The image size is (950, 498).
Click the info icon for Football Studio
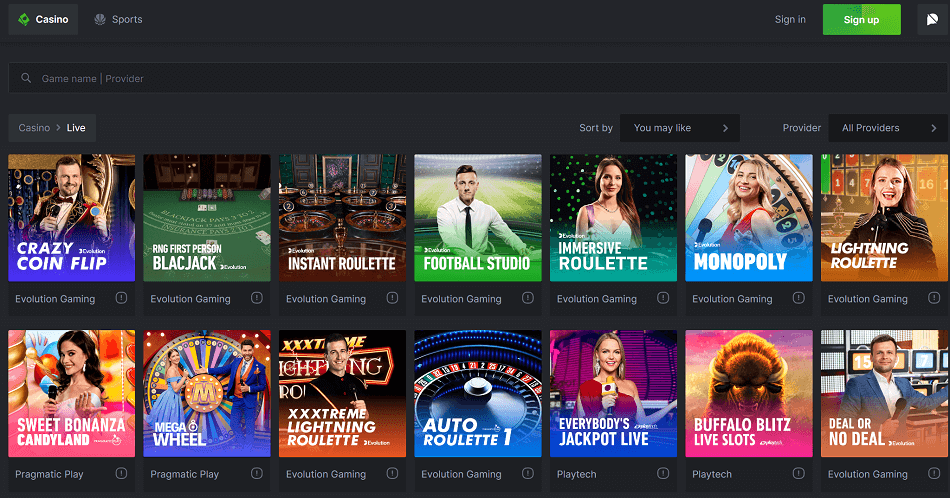pos(528,297)
